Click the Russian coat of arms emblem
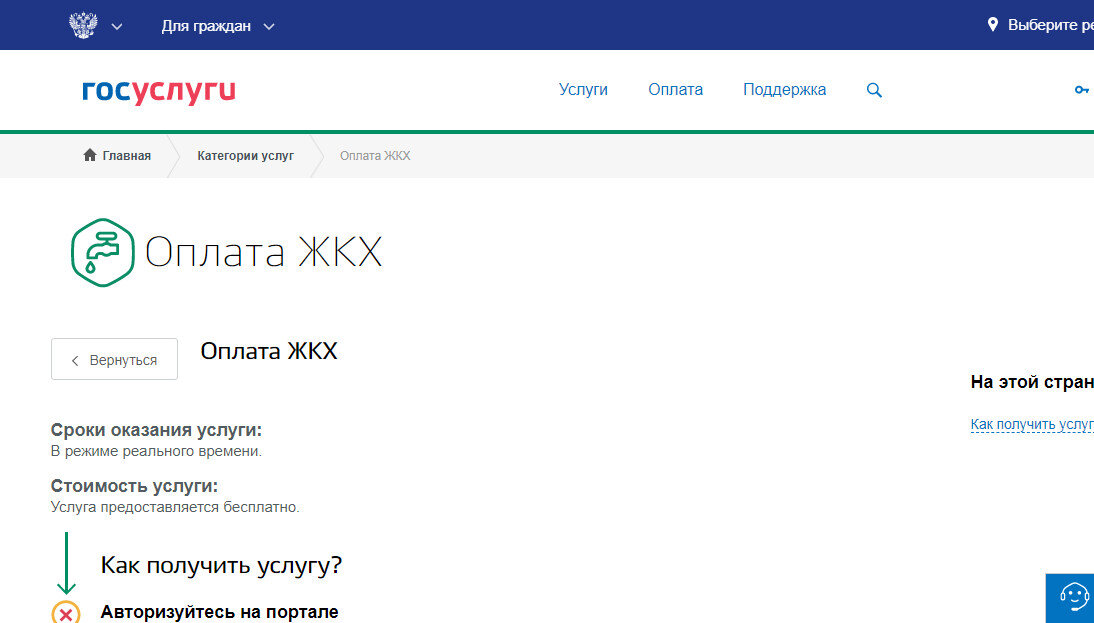 click(83, 26)
